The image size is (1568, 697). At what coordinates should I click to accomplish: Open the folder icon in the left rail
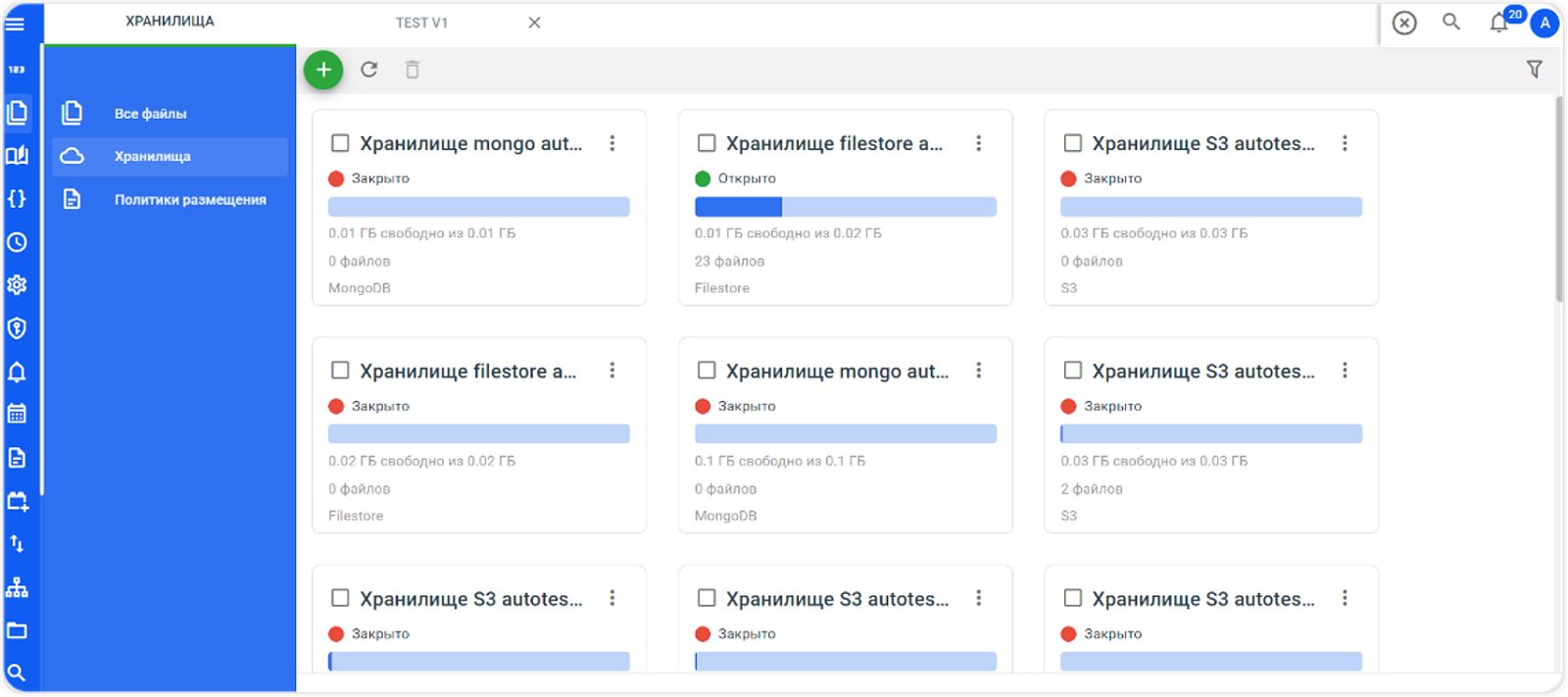pyautogui.click(x=17, y=630)
